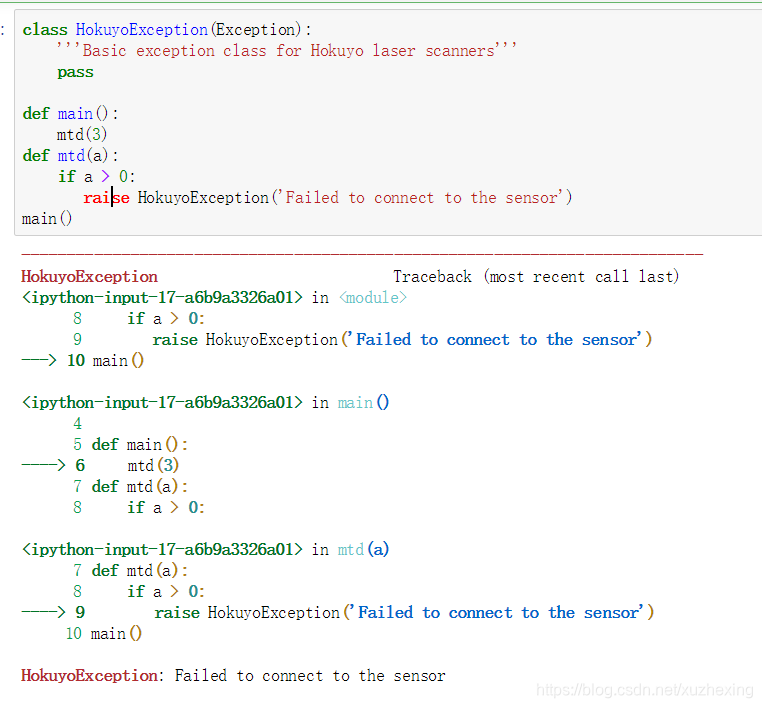Click the final 'main()' call in code cell
Viewport: 762px width, 708px height.
pos(47,219)
